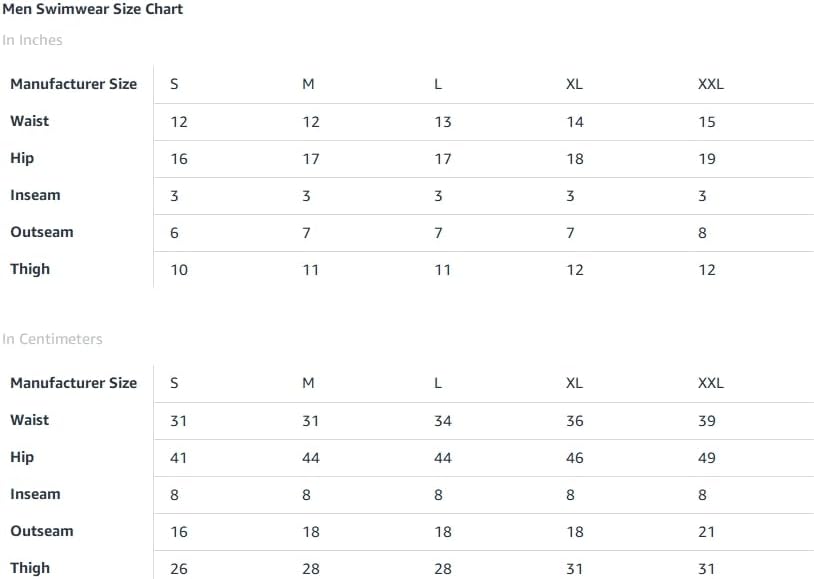The height and width of the screenshot is (579, 814).
Task: Click the XXL waist value 15 in inches
Action: click(707, 122)
